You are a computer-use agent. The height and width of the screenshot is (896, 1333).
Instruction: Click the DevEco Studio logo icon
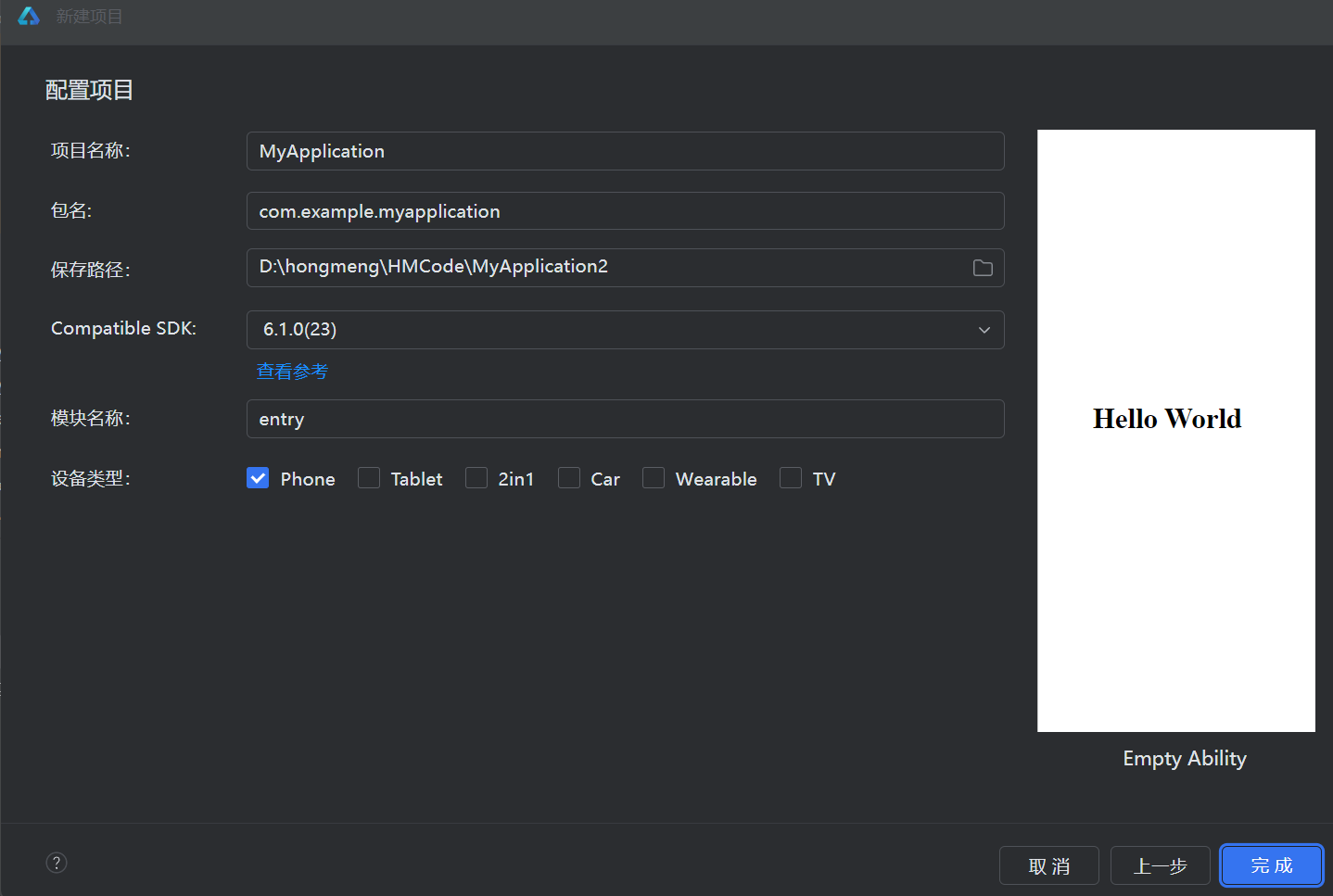(29, 16)
